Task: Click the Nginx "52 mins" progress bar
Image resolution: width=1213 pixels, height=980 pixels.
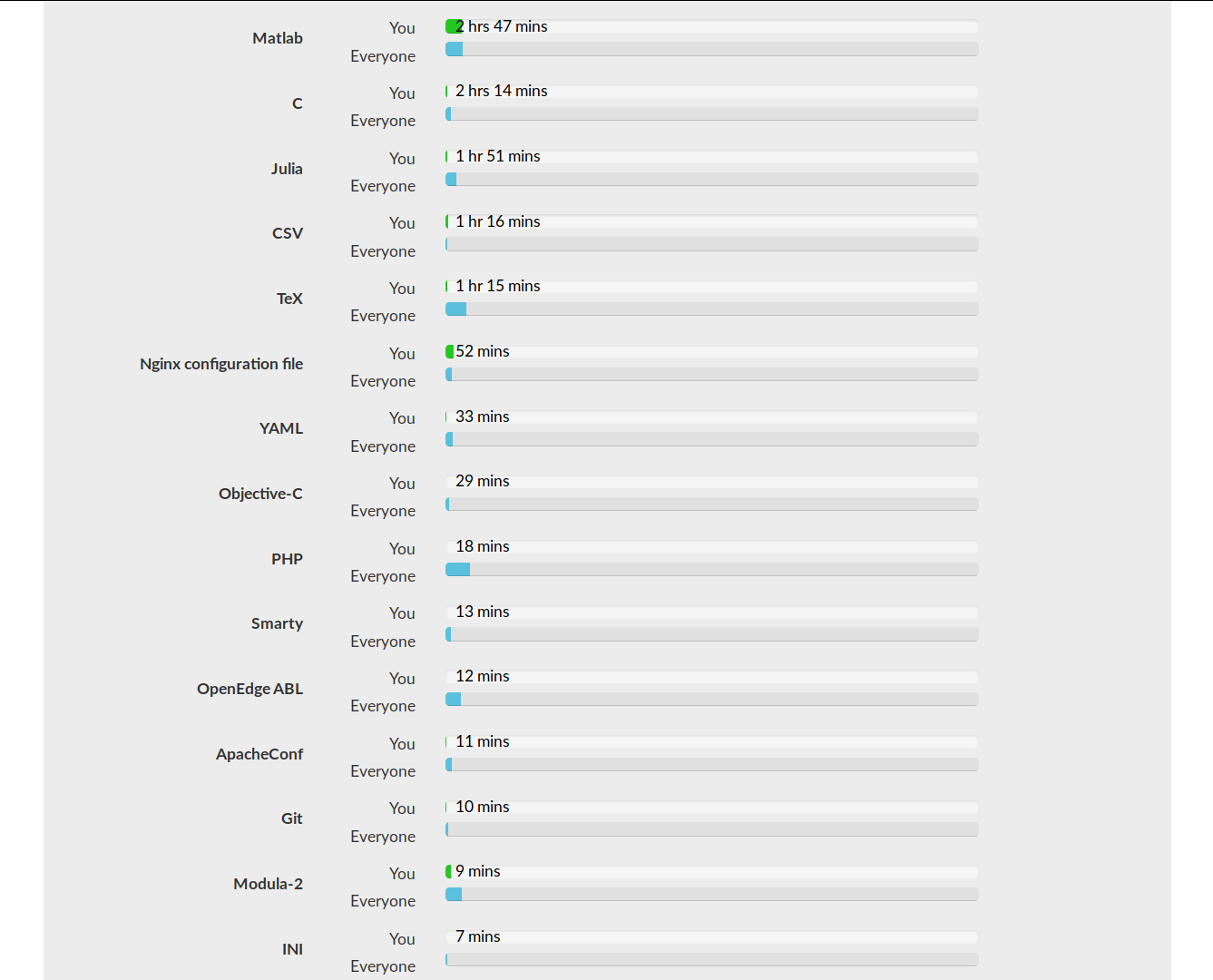Action: [x=711, y=352]
